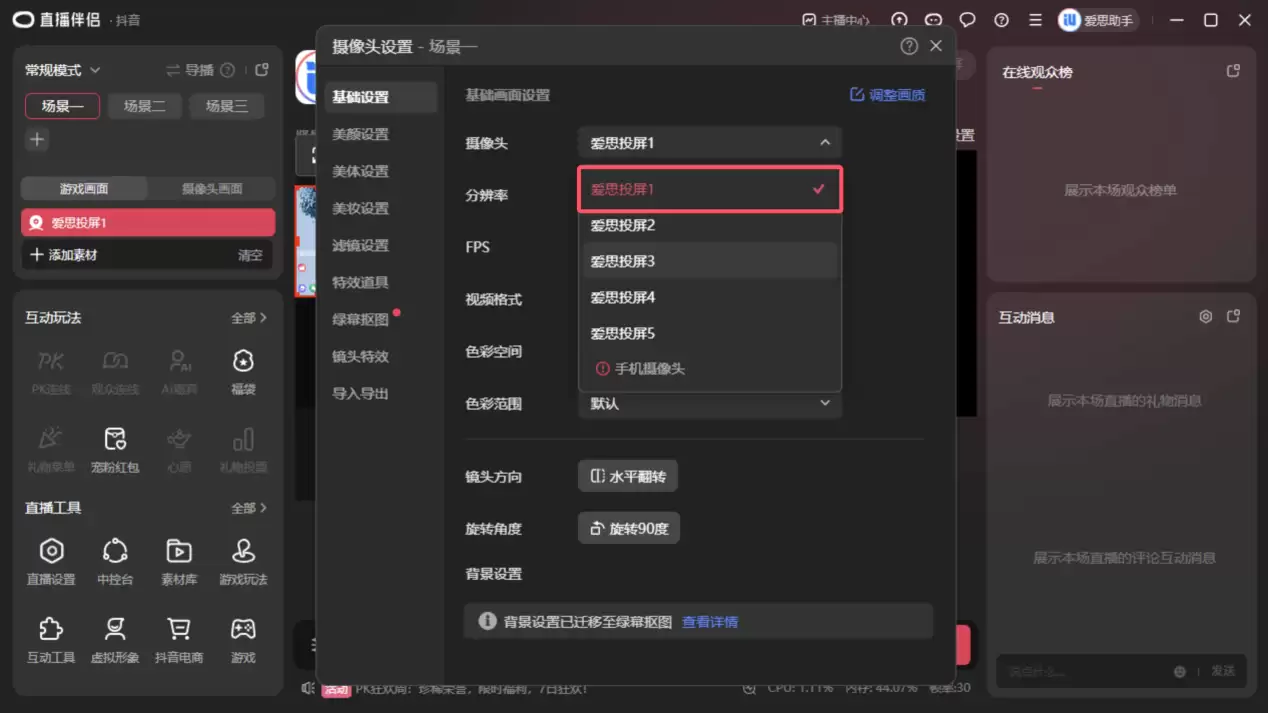
Task: Click help icon next to 导播
Action: [228, 70]
